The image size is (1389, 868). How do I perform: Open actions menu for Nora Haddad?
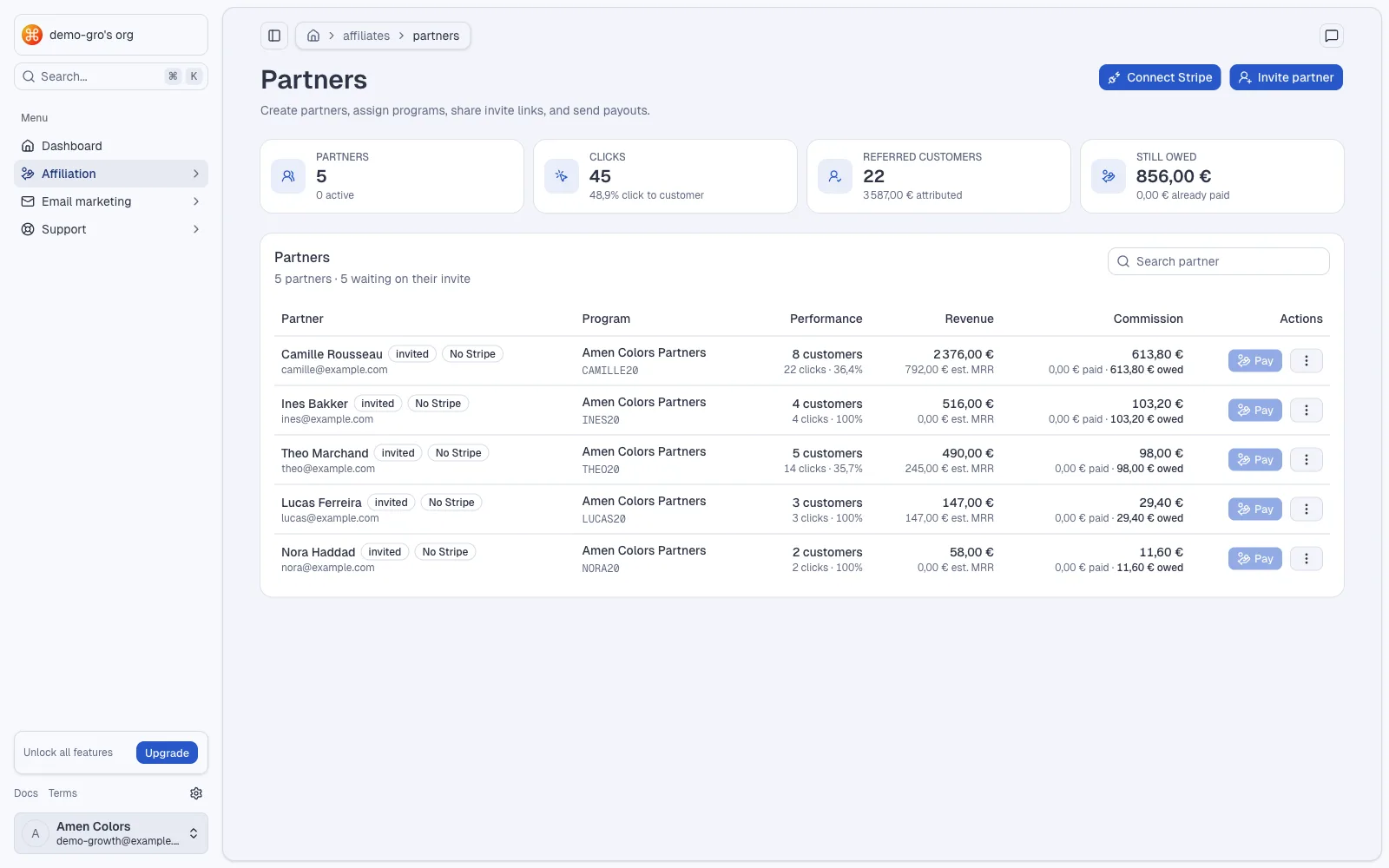(x=1307, y=559)
